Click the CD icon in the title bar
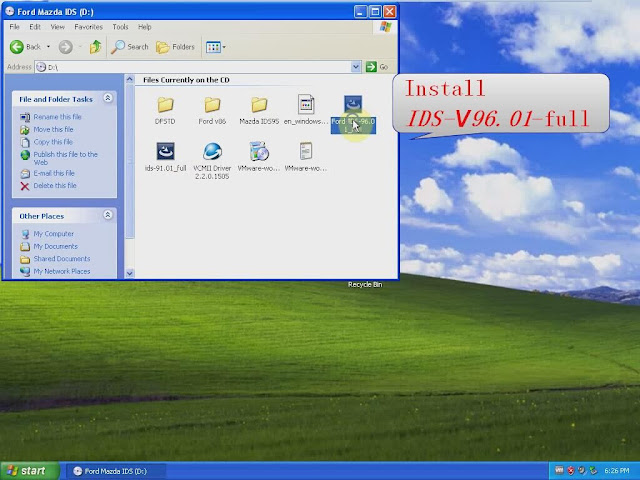640x480 pixels. coord(10,11)
